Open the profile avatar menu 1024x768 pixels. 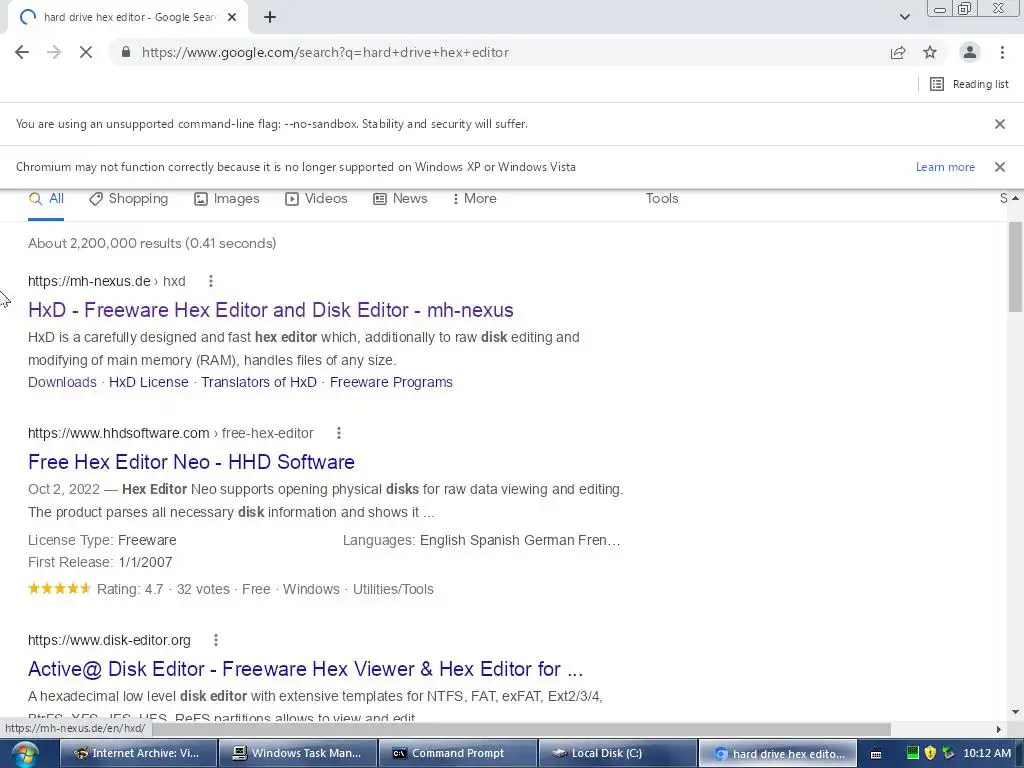click(x=970, y=52)
